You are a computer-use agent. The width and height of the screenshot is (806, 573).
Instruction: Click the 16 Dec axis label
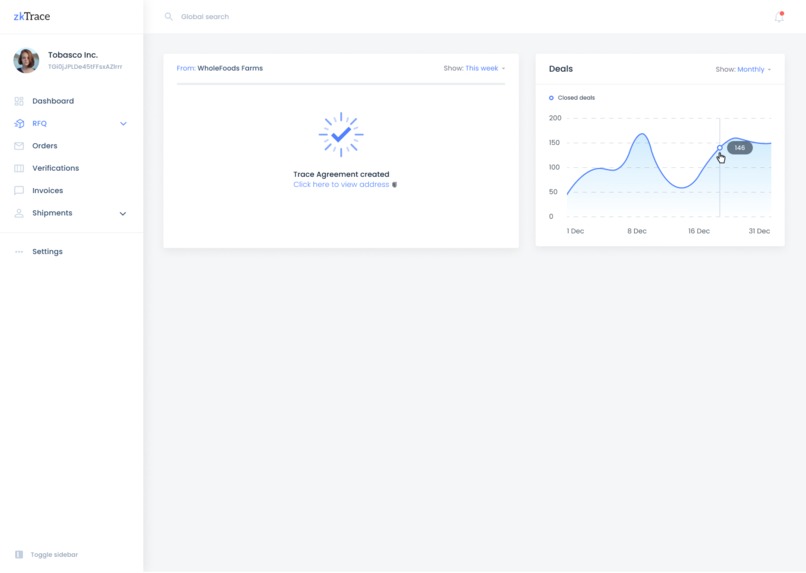point(699,231)
